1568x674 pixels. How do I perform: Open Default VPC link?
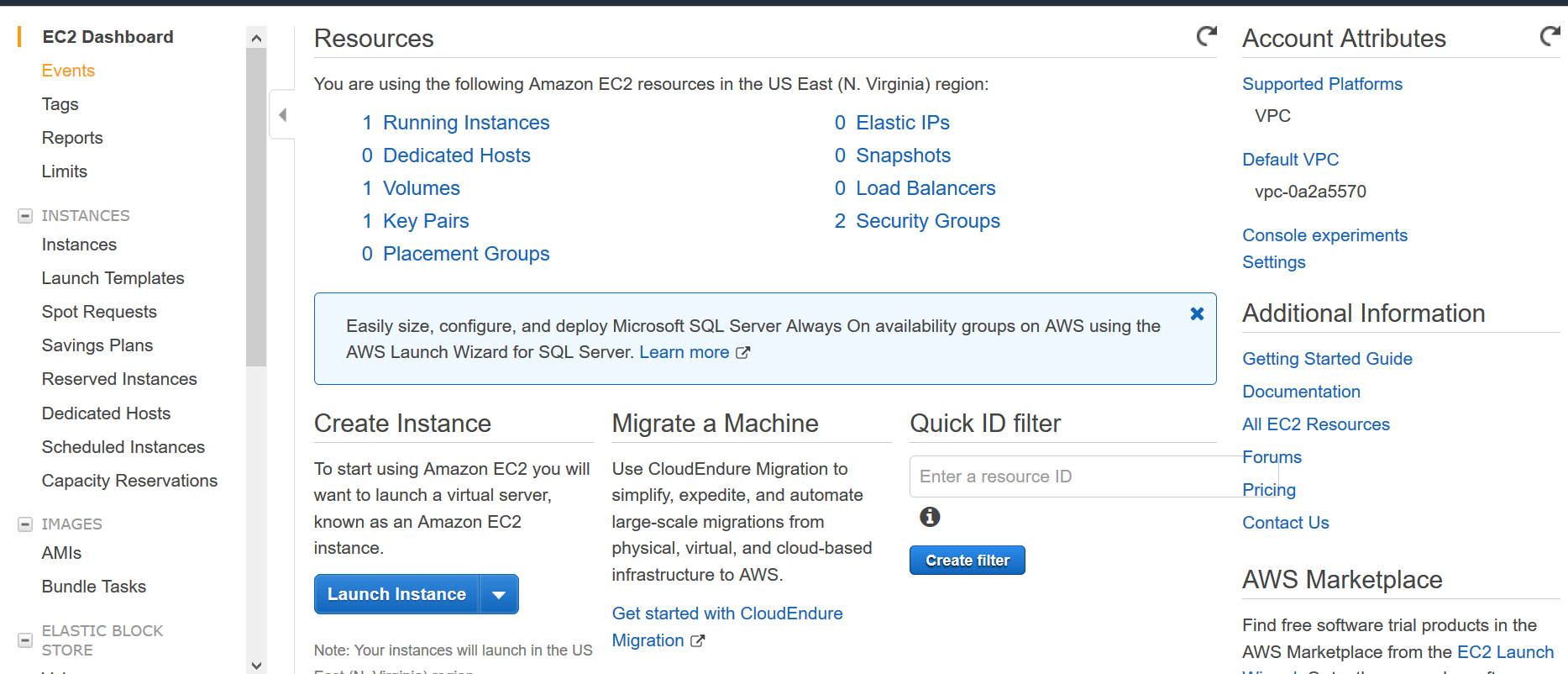click(x=1290, y=160)
